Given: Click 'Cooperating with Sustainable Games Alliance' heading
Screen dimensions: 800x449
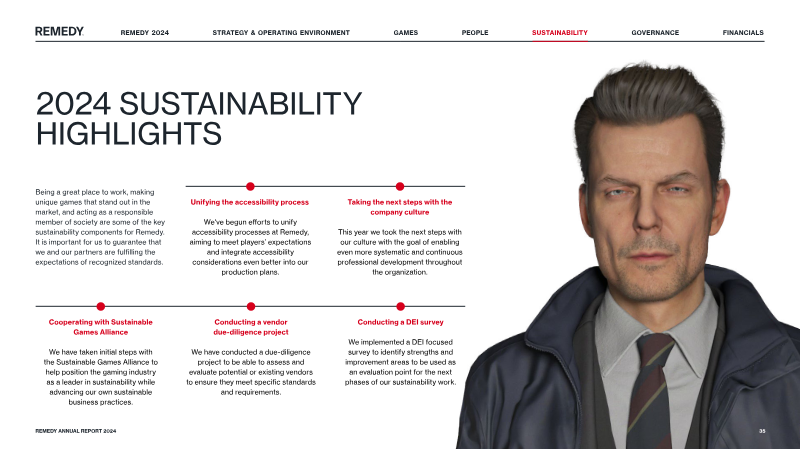Looking at the screenshot, I should pyautogui.click(x=100, y=327).
